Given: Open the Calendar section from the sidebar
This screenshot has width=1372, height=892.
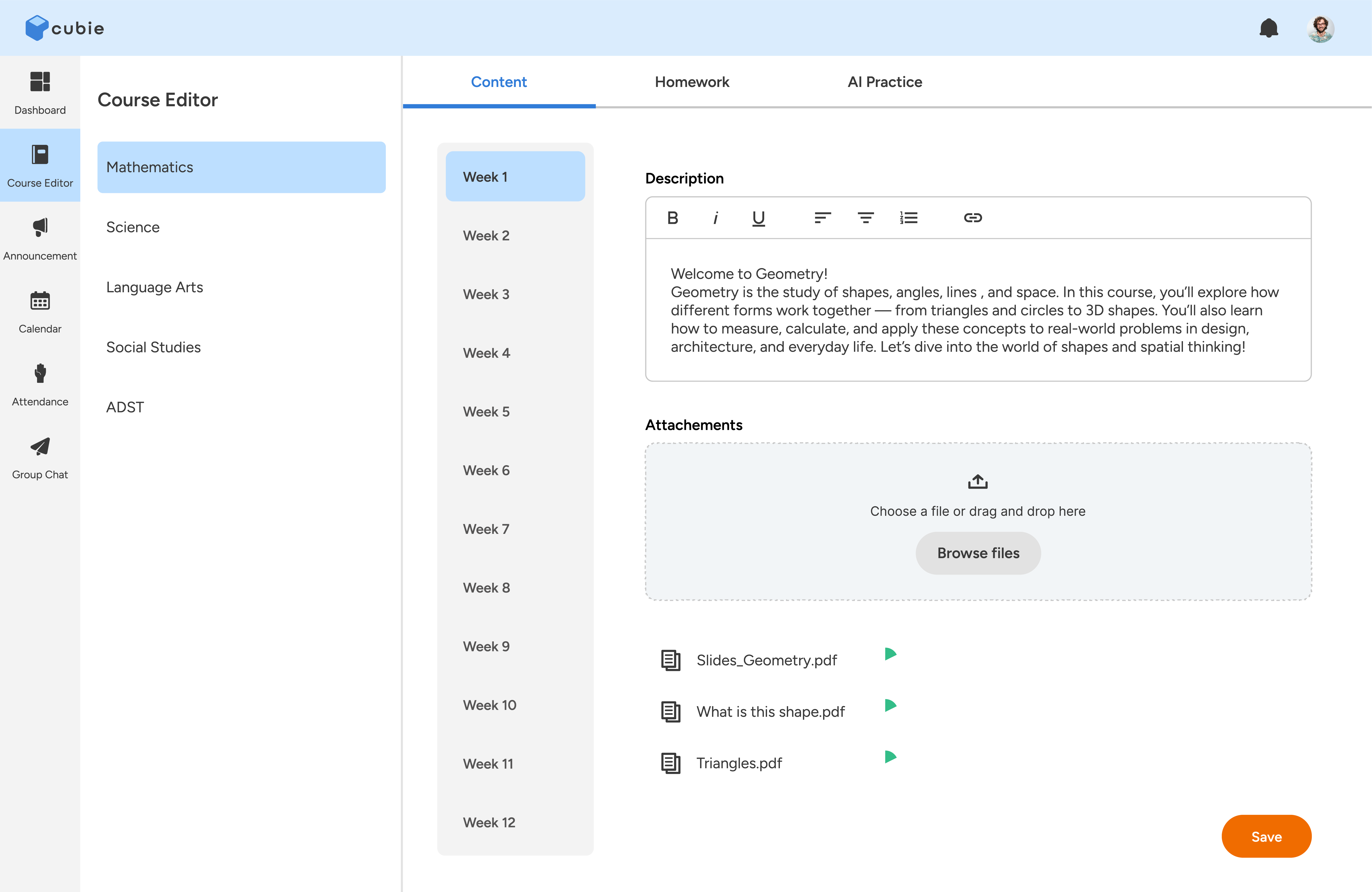Looking at the screenshot, I should click(40, 311).
